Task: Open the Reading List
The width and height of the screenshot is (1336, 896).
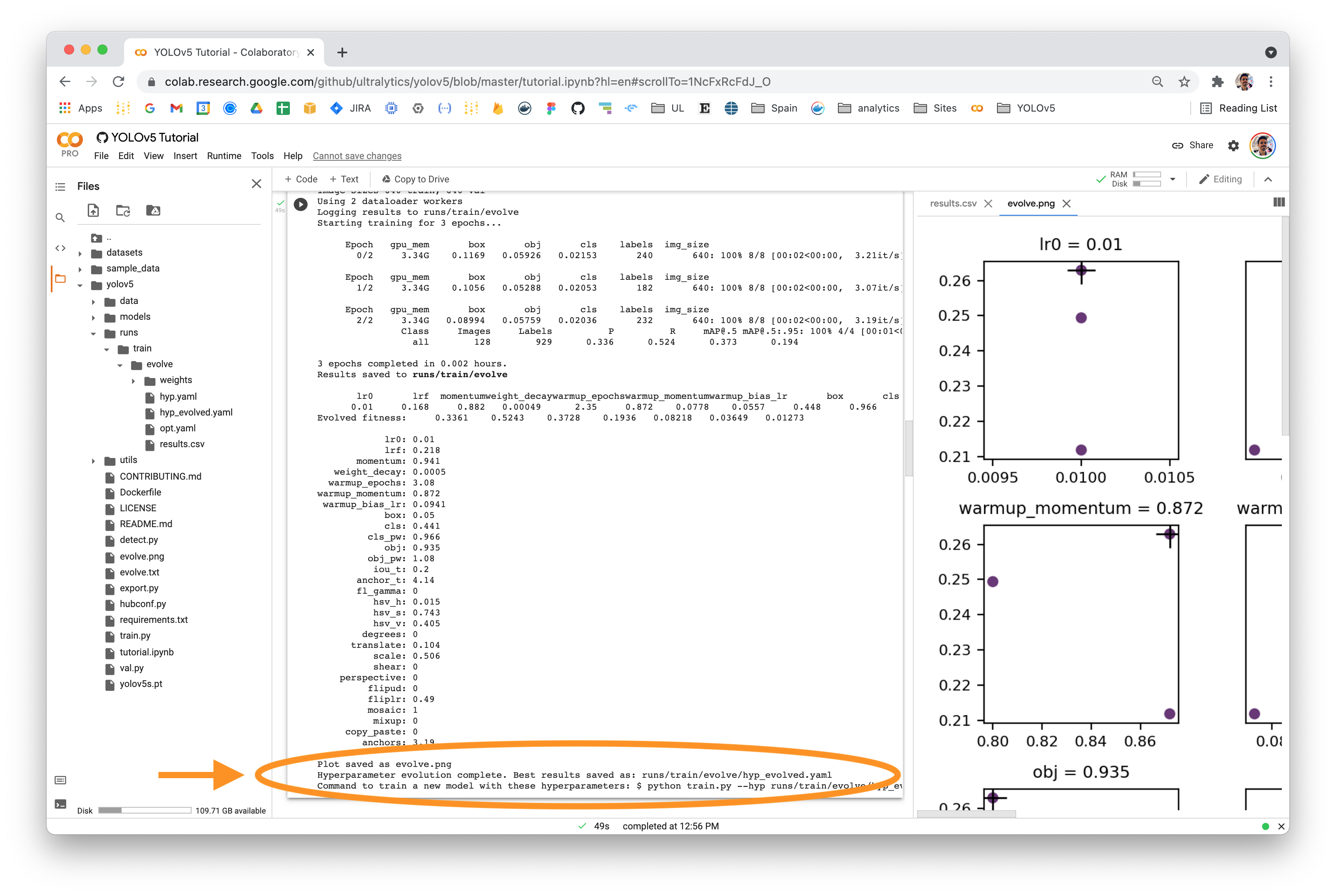Action: (1238, 108)
